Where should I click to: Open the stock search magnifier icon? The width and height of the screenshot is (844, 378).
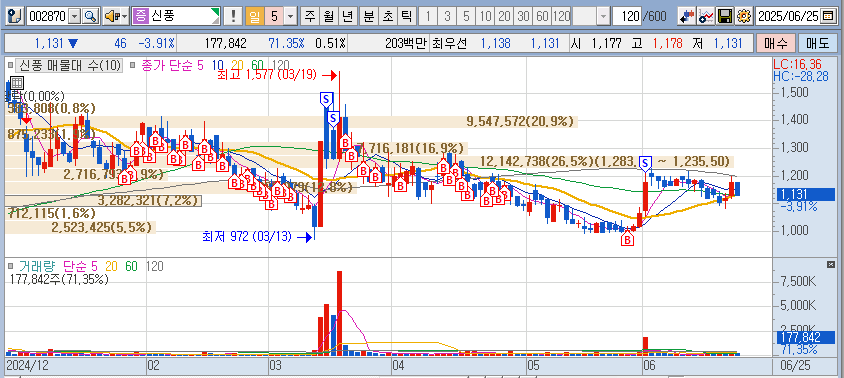[x=91, y=16]
